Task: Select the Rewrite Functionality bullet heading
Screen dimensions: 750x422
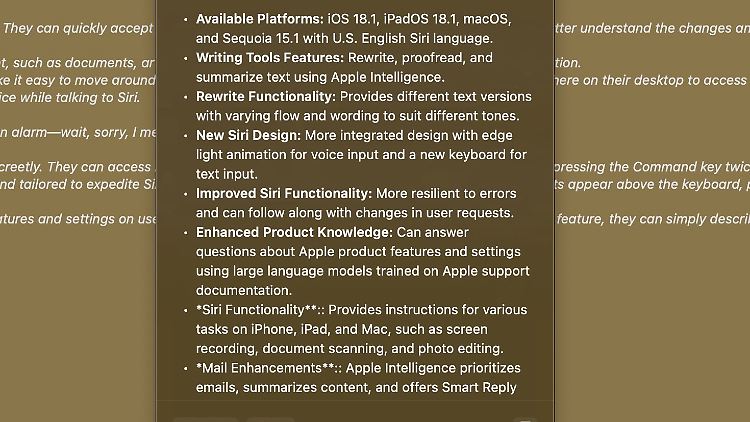Action: [x=266, y=97]
